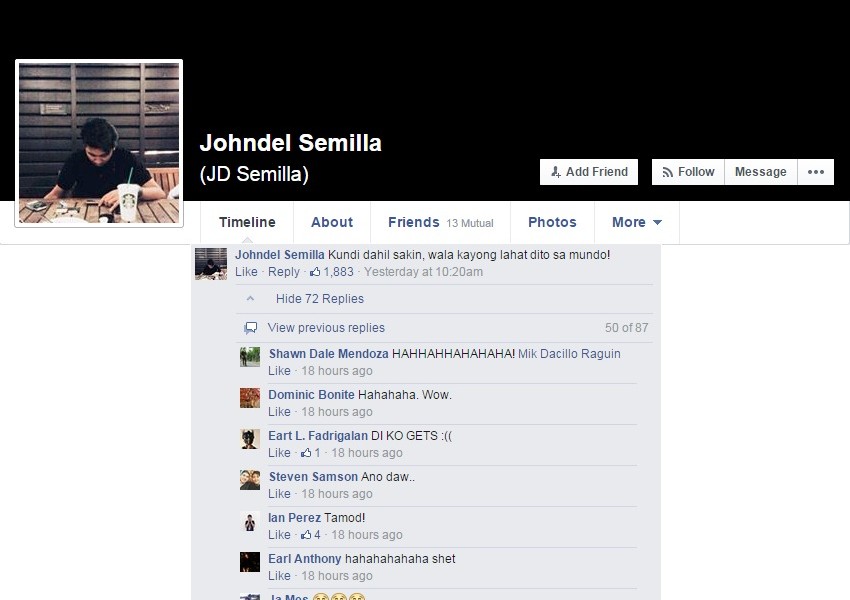
Task: Collapse replies with Hide 72 Replies
Action: pyautogui.click(x=319, y=299)
